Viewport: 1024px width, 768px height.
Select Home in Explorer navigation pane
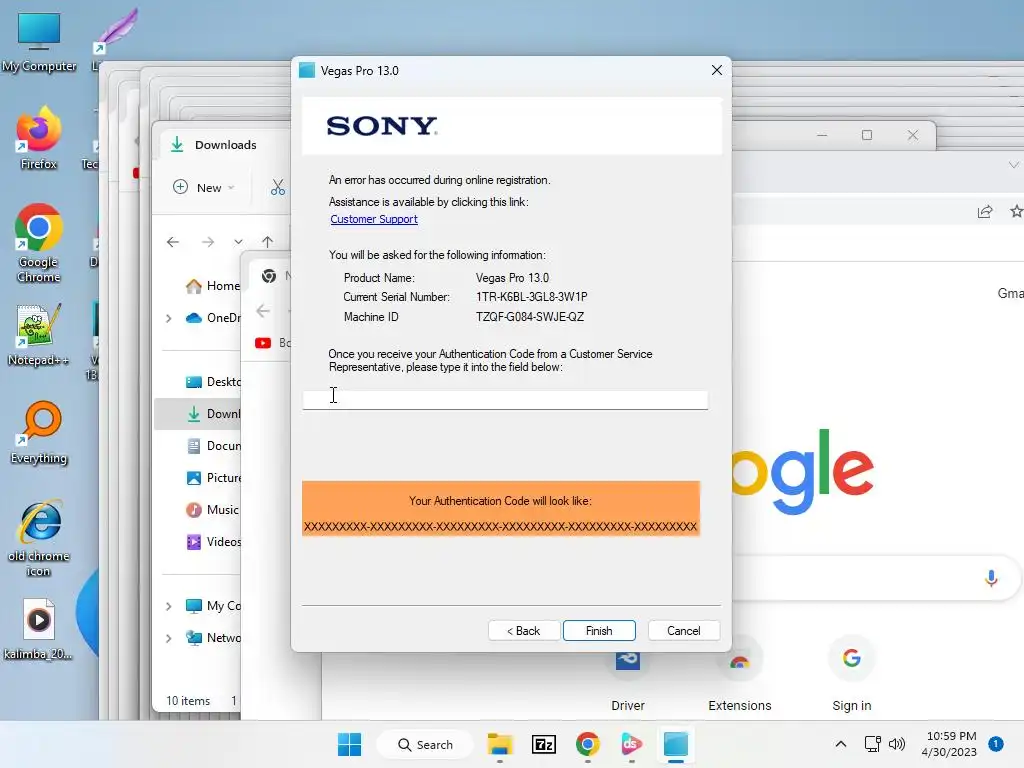[x=214, y=286]
